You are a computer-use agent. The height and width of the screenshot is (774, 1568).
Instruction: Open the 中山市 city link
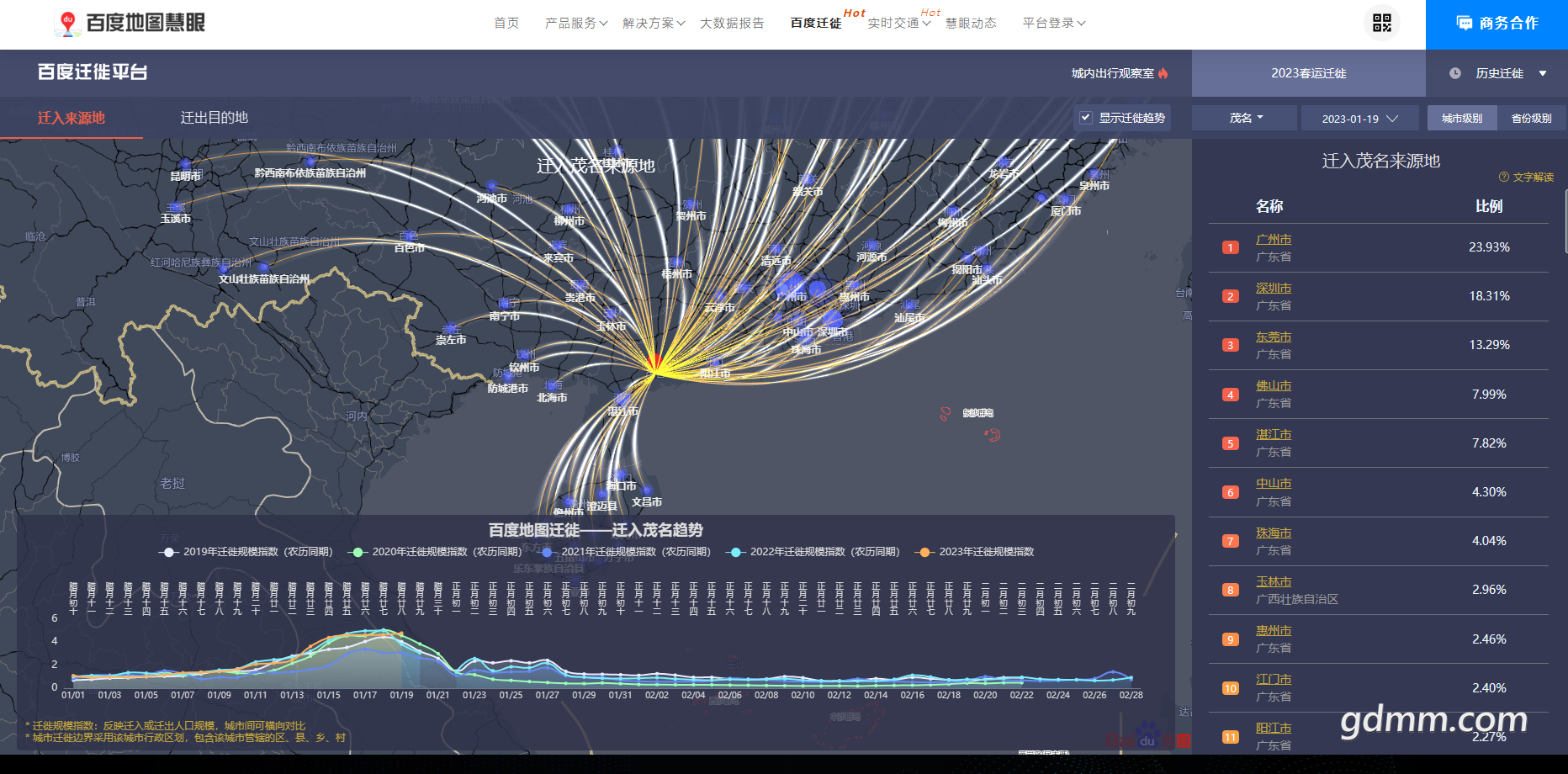tap(1274, 484)
